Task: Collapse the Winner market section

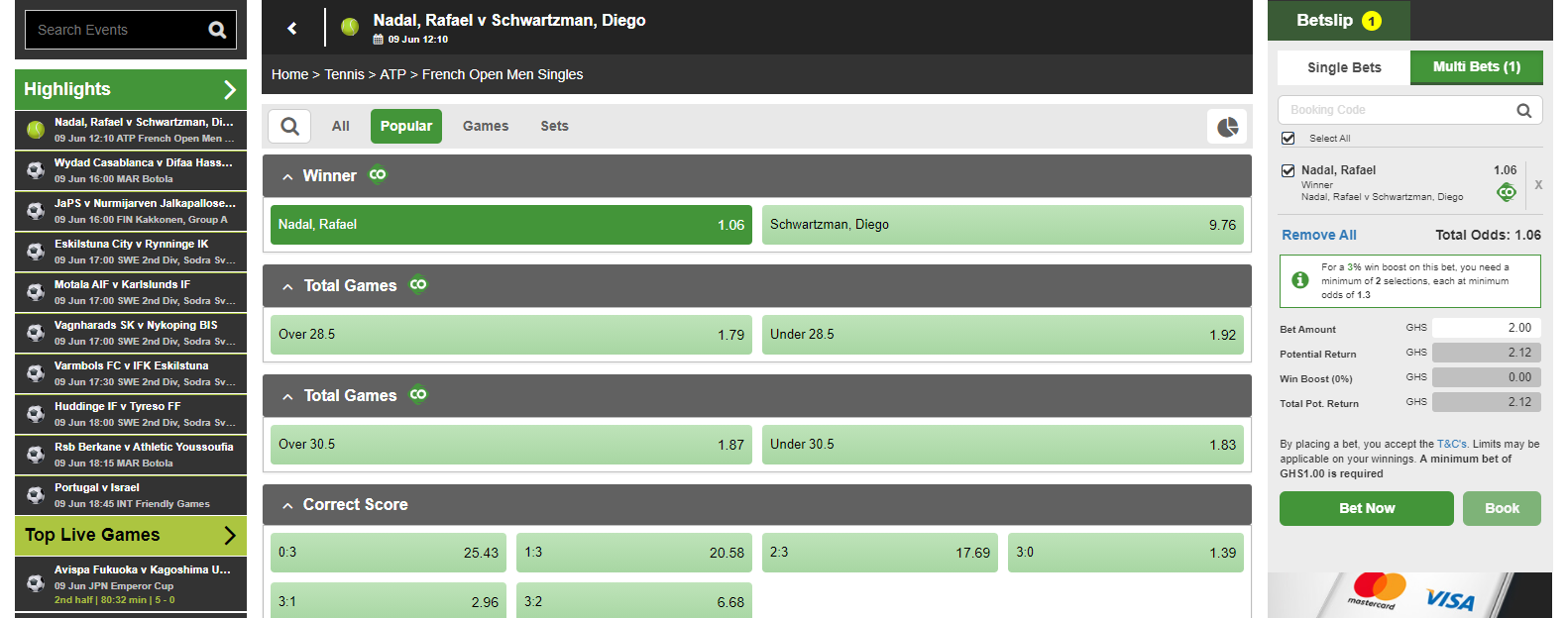Action: (x=287, y=177)
